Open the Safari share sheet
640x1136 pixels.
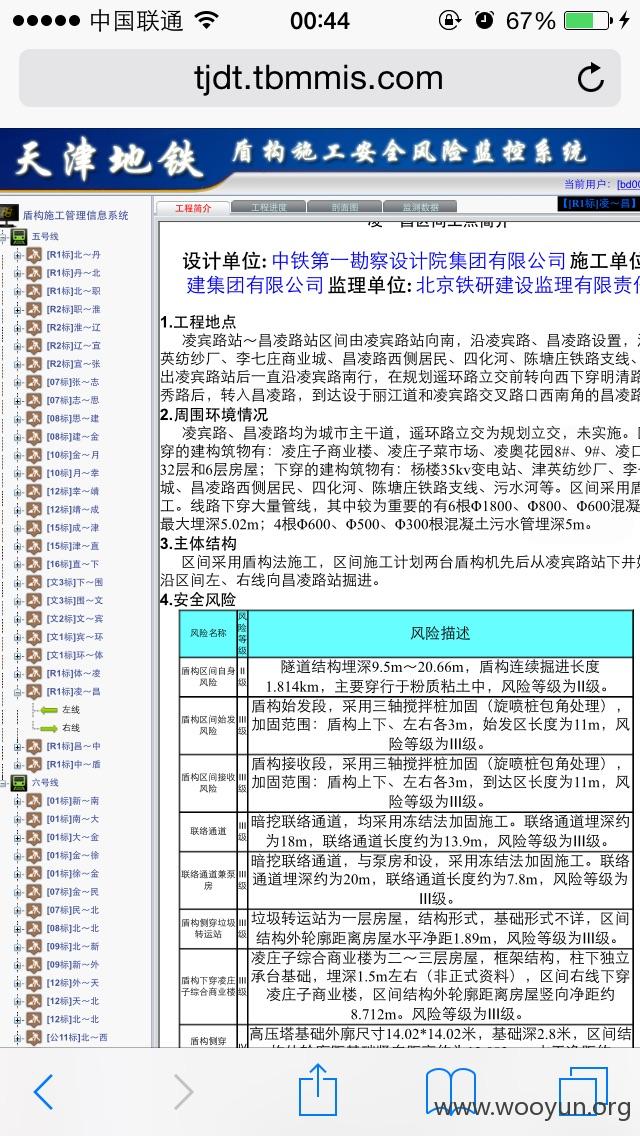[x=317, y=1089]
